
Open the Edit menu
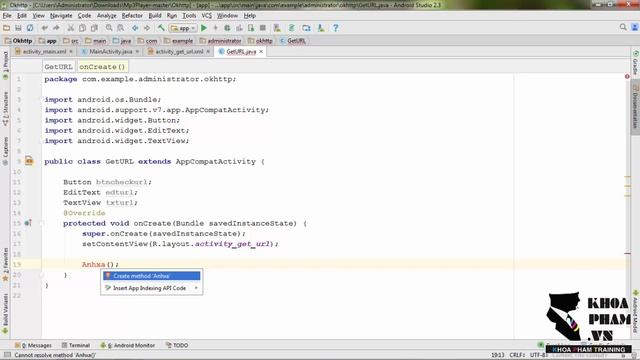click(22, 16)
